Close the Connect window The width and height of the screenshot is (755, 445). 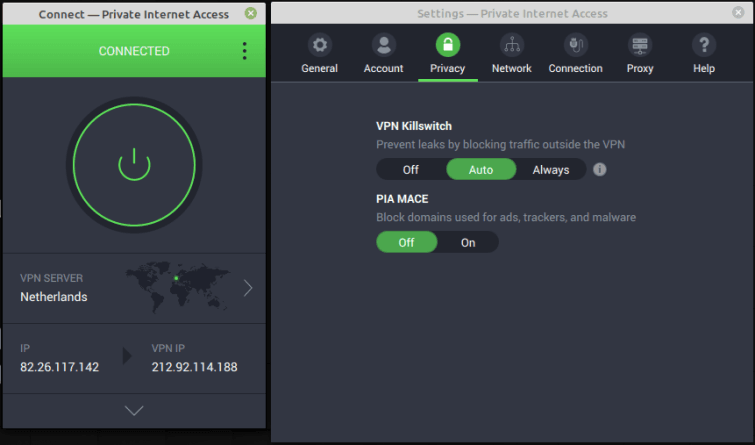[x=250, y=14]
